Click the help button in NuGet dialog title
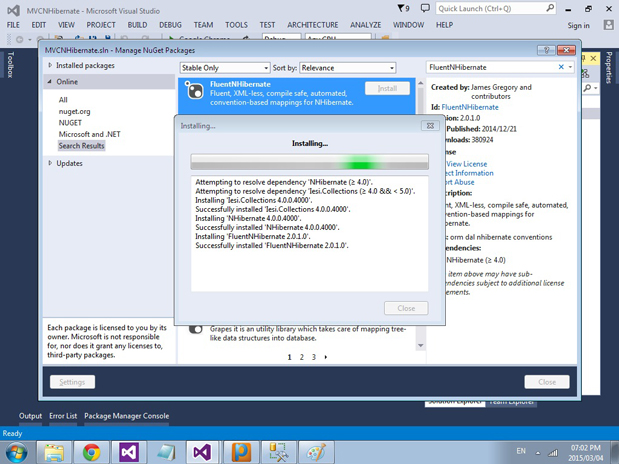The image size is (619, 464). (x=546, y=50)
